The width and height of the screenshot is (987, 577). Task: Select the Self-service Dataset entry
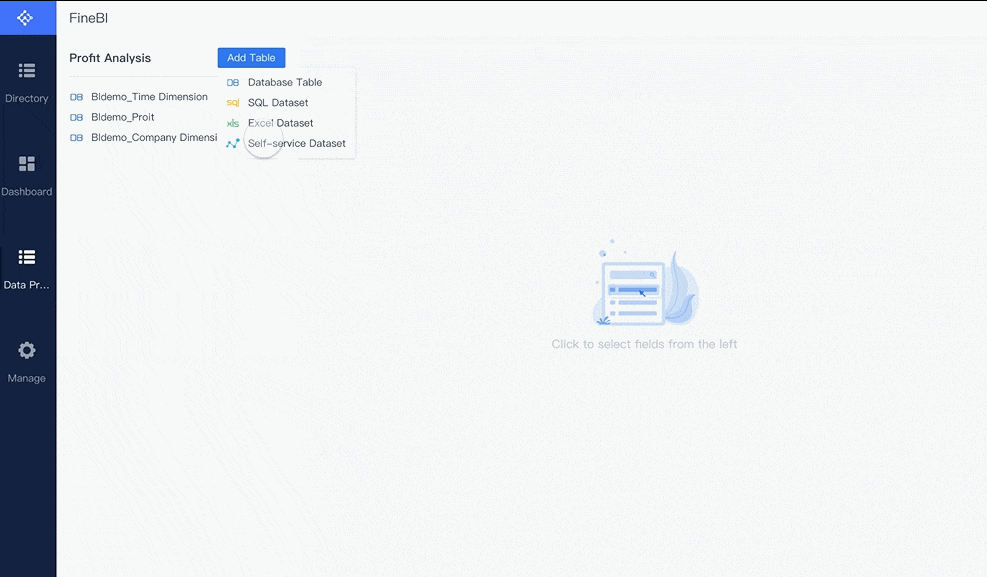click(296, 143)
